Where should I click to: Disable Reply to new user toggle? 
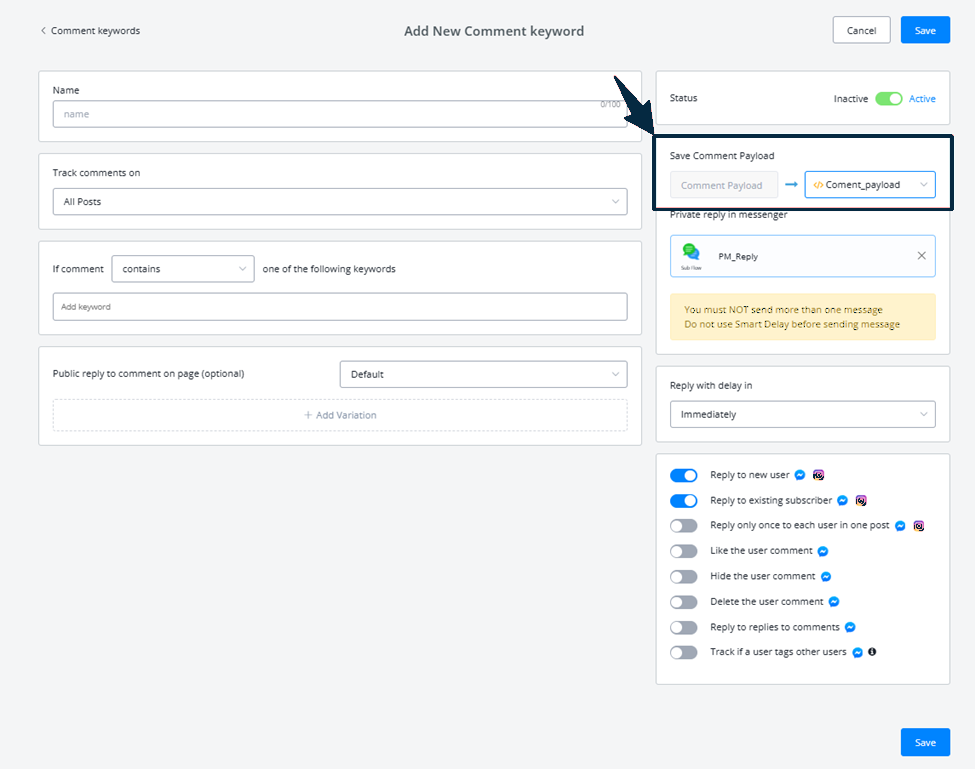683,476
